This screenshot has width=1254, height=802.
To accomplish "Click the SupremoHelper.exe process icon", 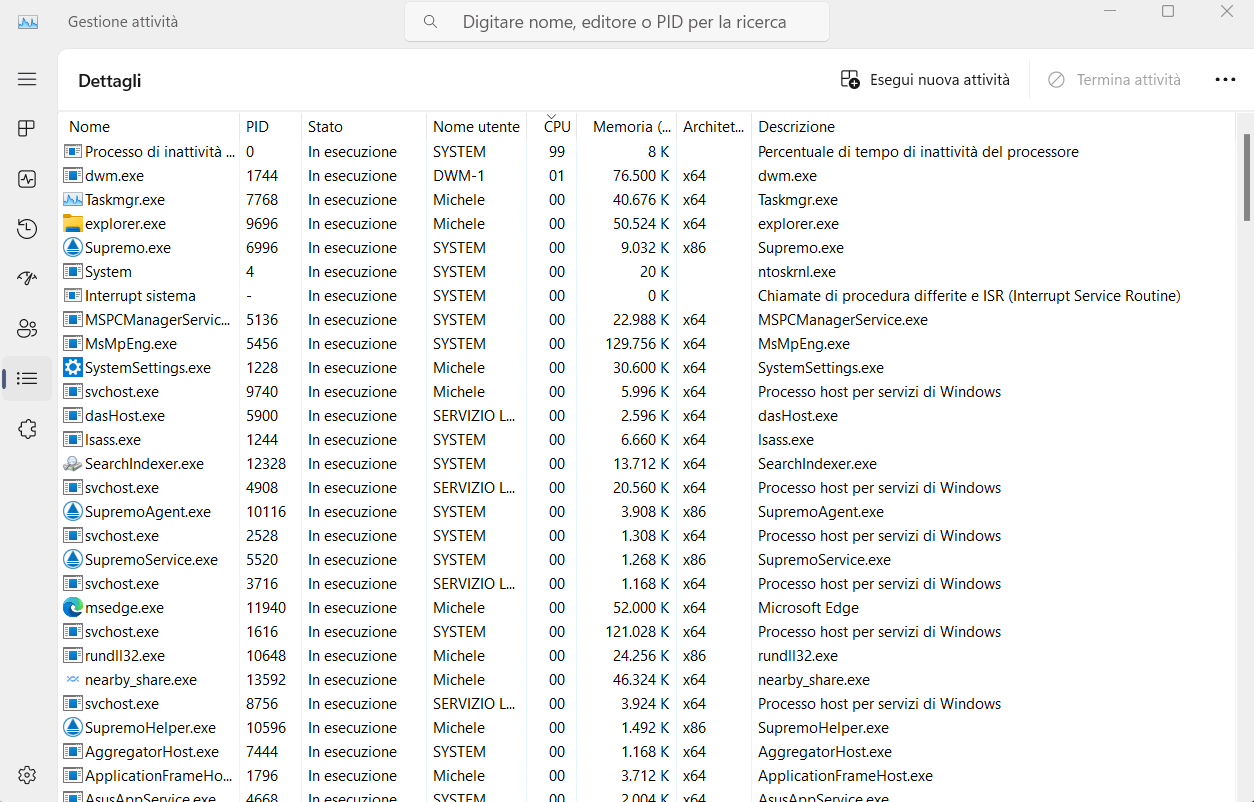I will 72,727.
